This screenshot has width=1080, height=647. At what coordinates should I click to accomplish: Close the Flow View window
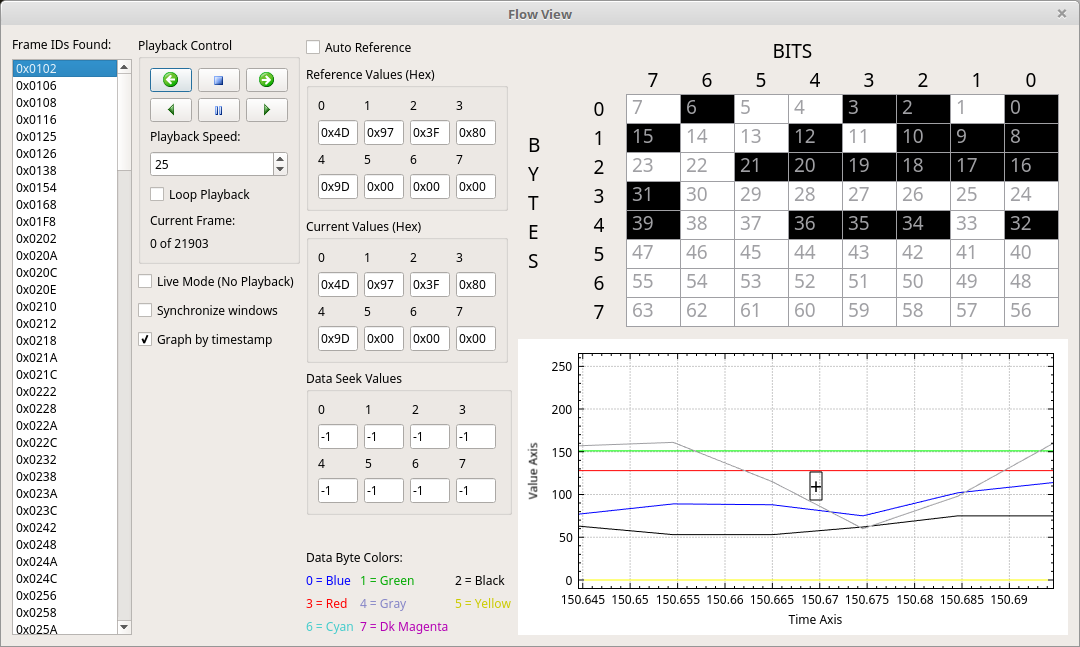click(1061, 13)
